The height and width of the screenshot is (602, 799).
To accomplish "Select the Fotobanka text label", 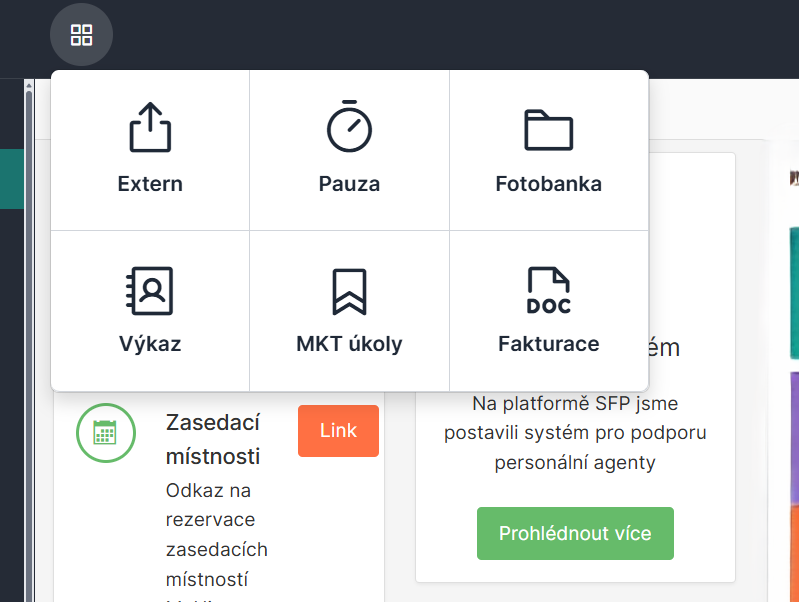I will pyautogui.click(x=548, y=184).
